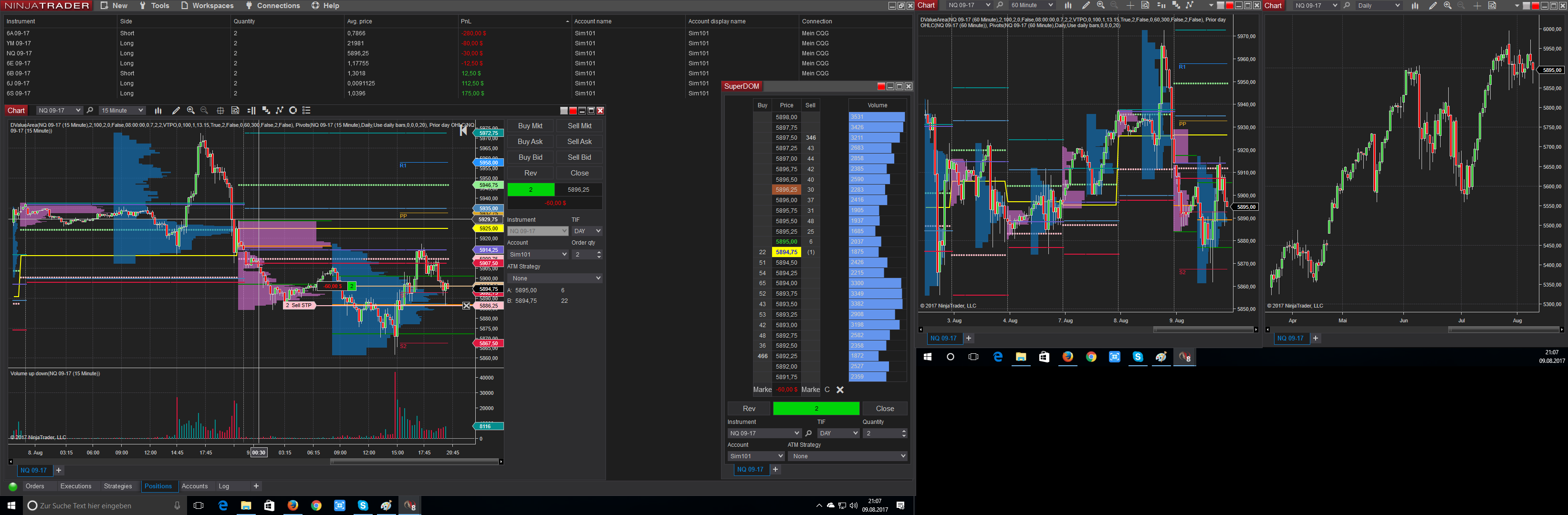Toggle crosshair in the 60 Minute chart
This screenshot has height=515, width=1568.
pyautogui.click(x=1130, y=5)
